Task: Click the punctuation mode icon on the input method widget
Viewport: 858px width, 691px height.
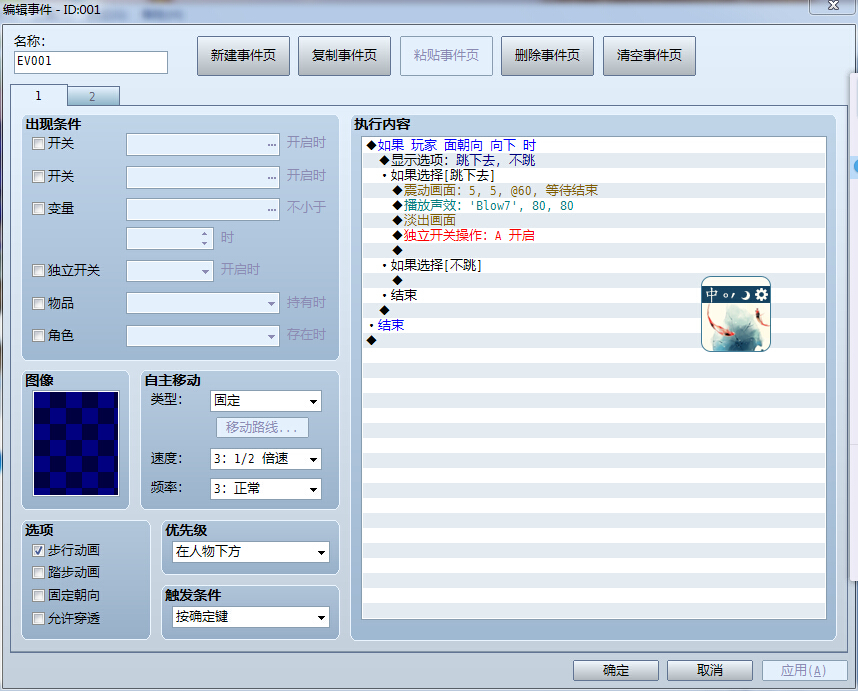Action: (728, 295)
